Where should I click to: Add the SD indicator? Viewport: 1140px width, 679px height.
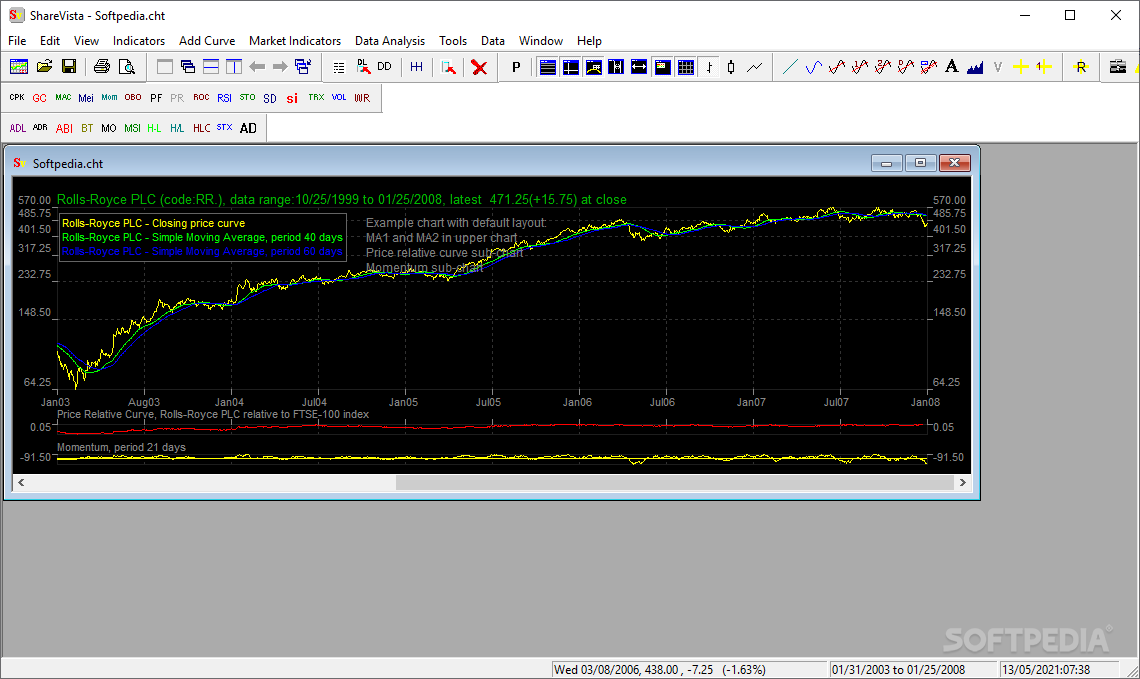[270, 98]
